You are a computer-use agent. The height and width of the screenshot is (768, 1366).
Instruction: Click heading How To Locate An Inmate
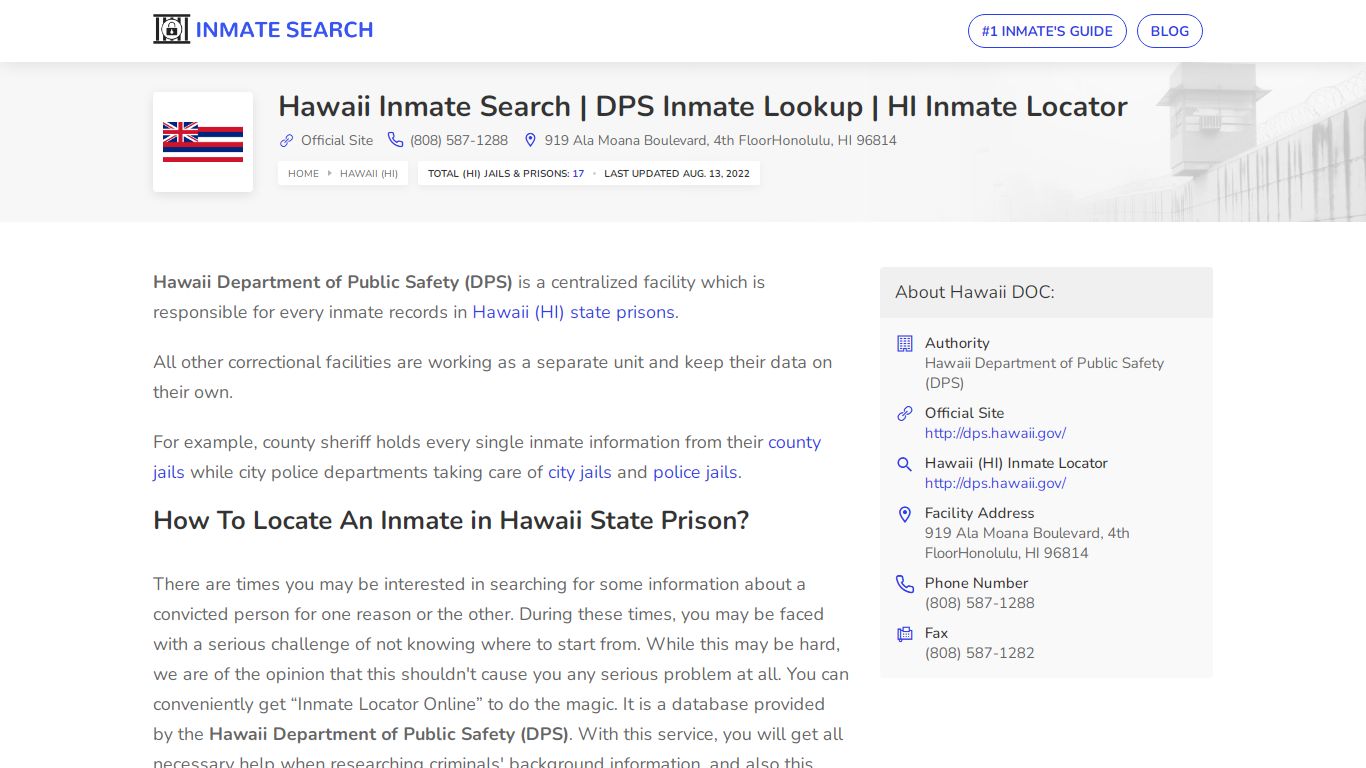[451, 521]
